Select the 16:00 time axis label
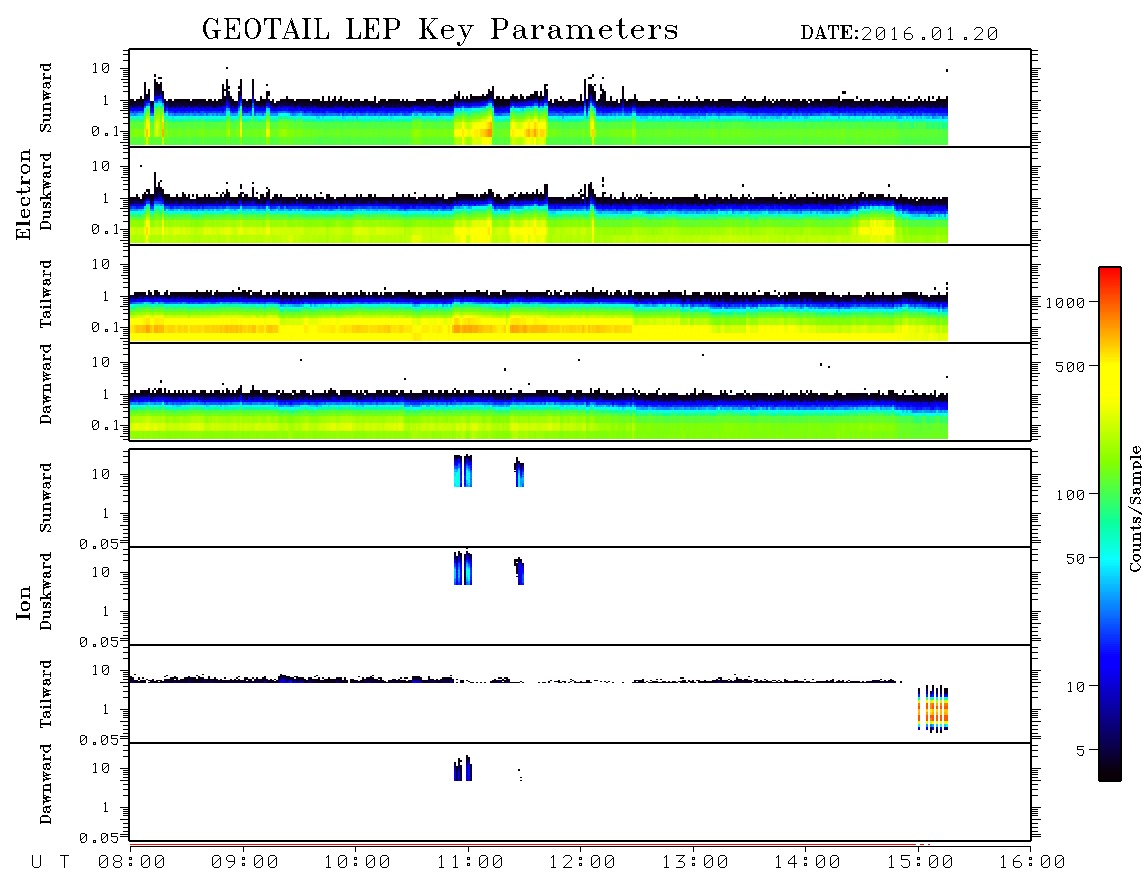The width and height of the screenshot is (1142, 880). click(x=1032, y=862)
